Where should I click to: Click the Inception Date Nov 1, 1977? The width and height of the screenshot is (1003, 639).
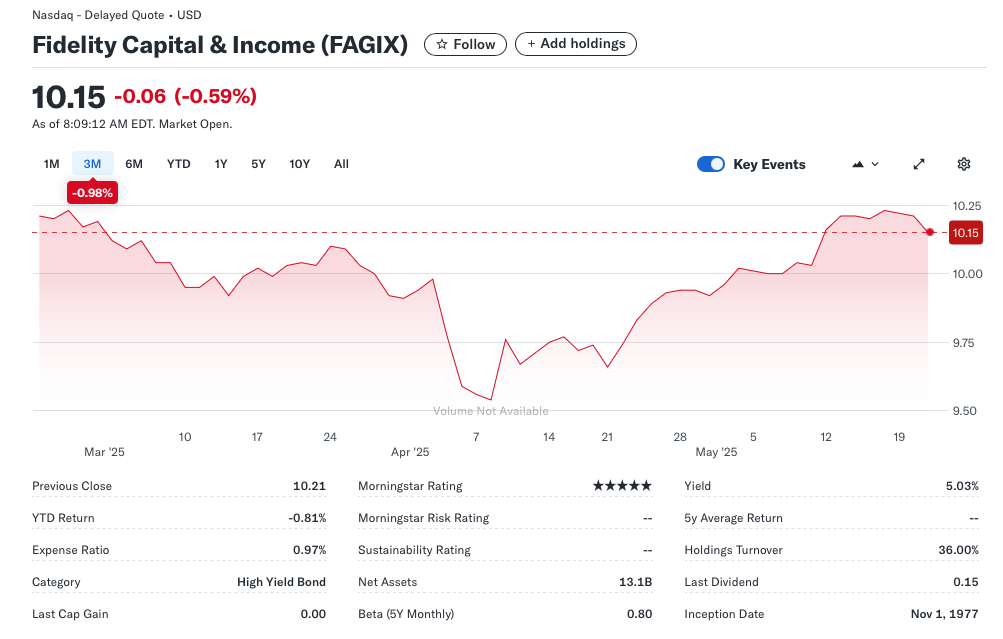point(944,614)
